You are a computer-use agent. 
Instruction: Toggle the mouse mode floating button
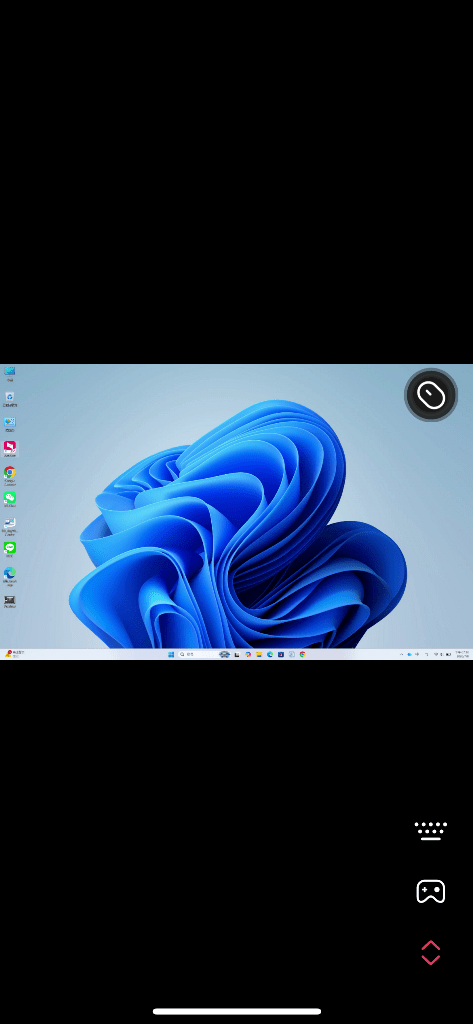click(431, 395)
